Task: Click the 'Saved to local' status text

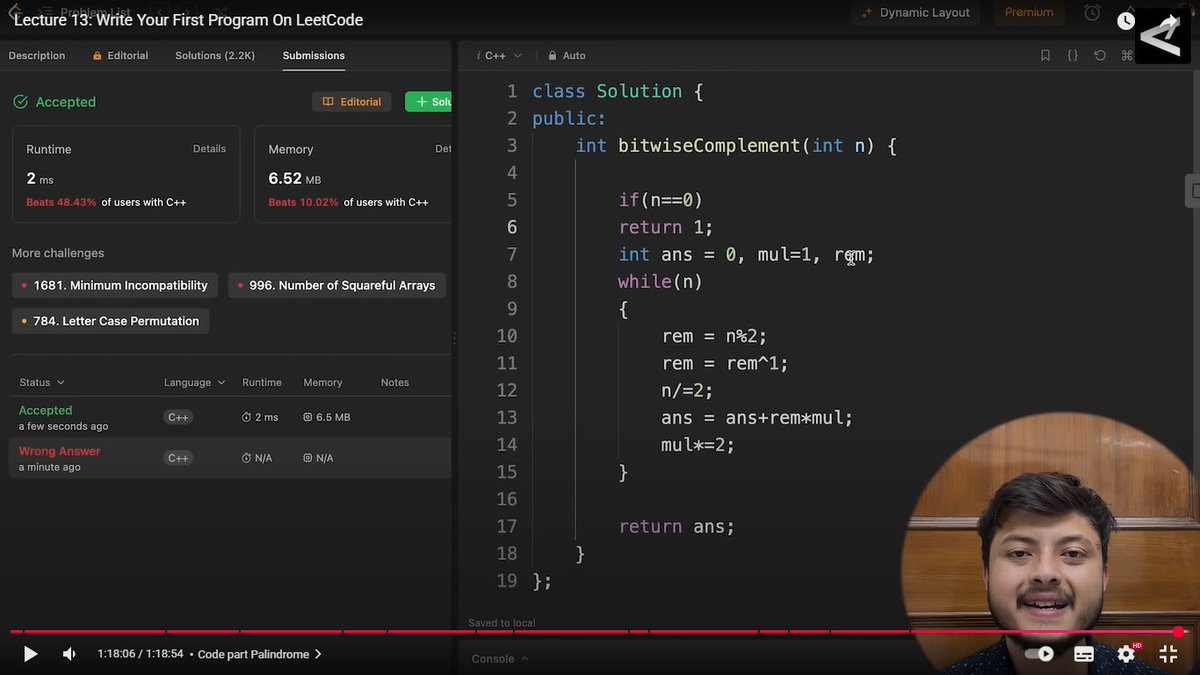Action: click(501, 623)
